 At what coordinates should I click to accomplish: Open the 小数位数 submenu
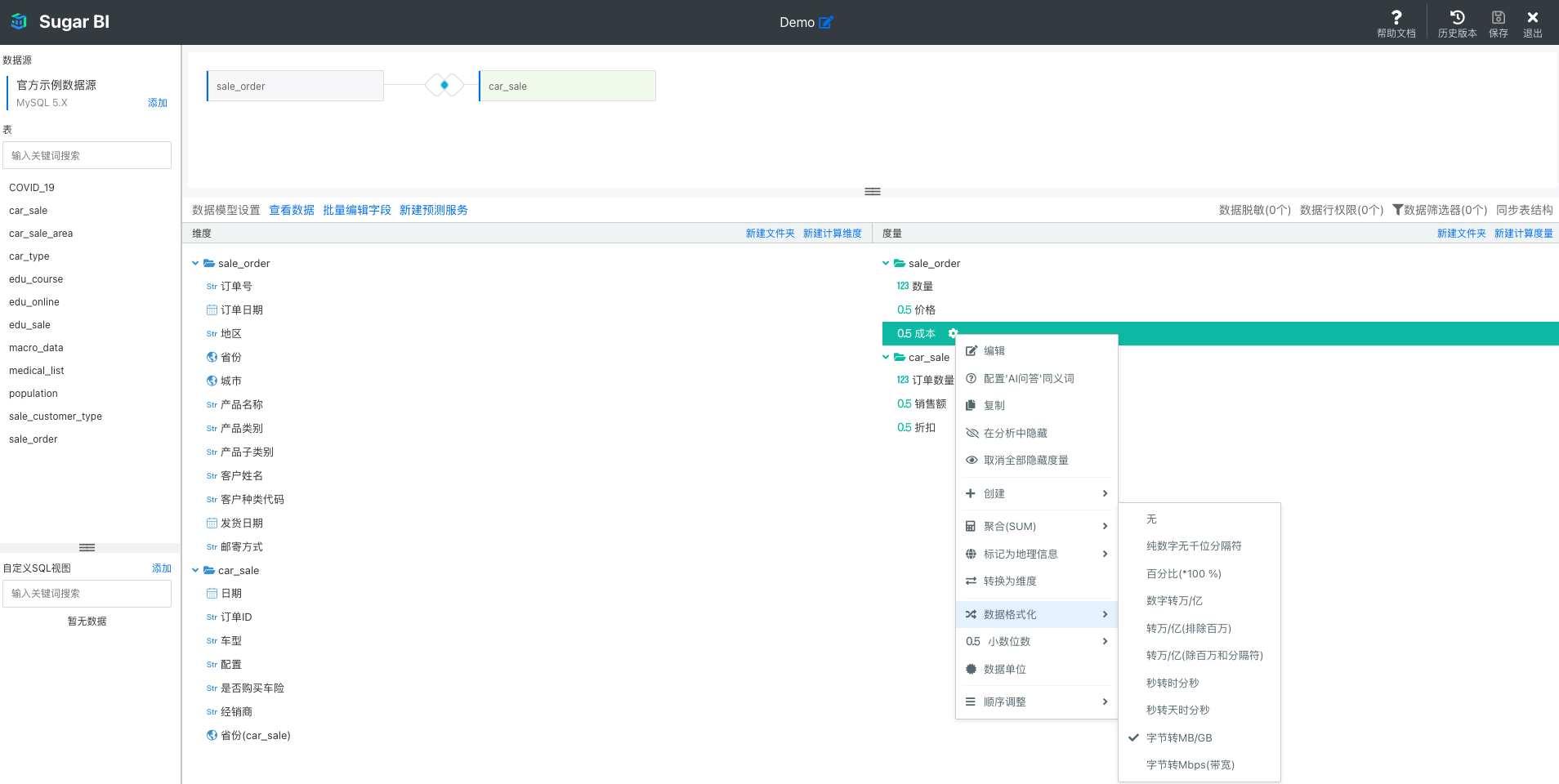pyautogui.click(x=1036, y=641)
